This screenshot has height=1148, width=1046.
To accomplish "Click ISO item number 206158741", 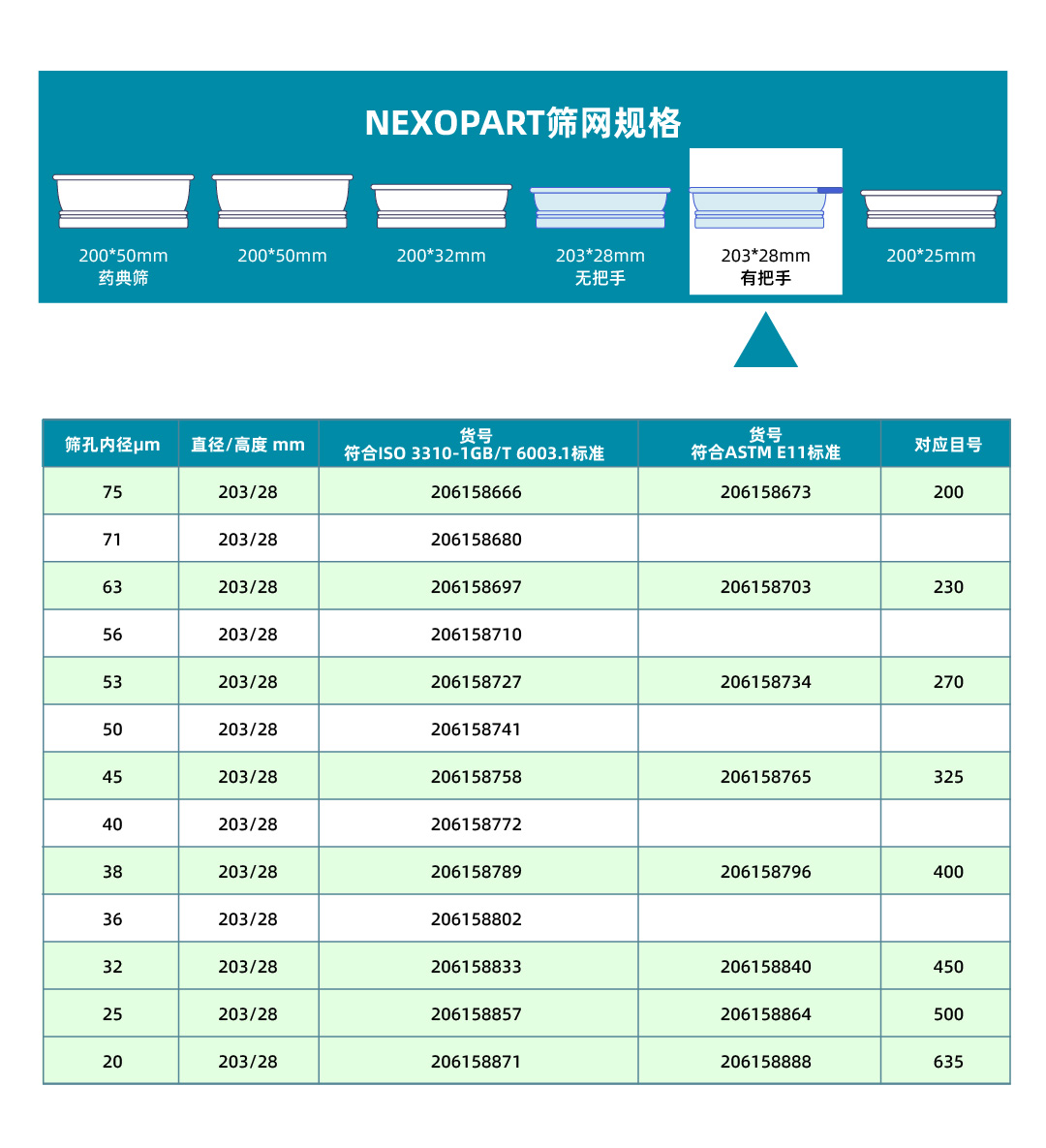I will pyautogui.click(x=476, y=729).
